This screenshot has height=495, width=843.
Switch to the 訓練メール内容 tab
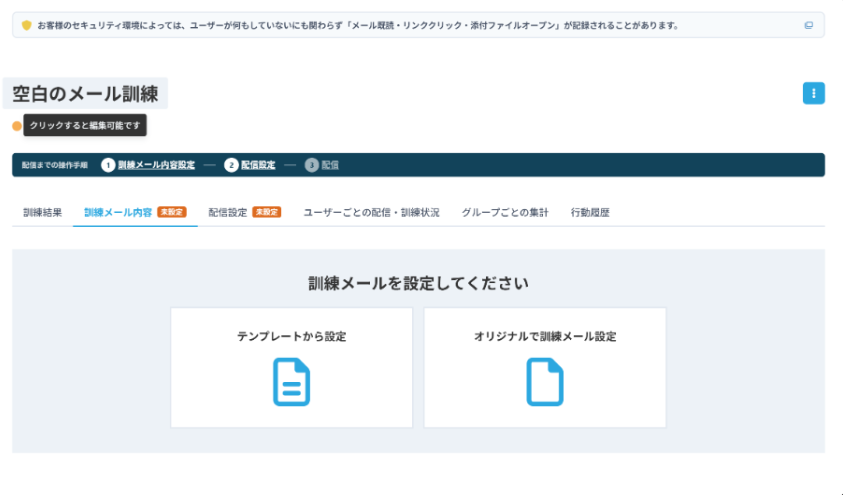[135, 212]
